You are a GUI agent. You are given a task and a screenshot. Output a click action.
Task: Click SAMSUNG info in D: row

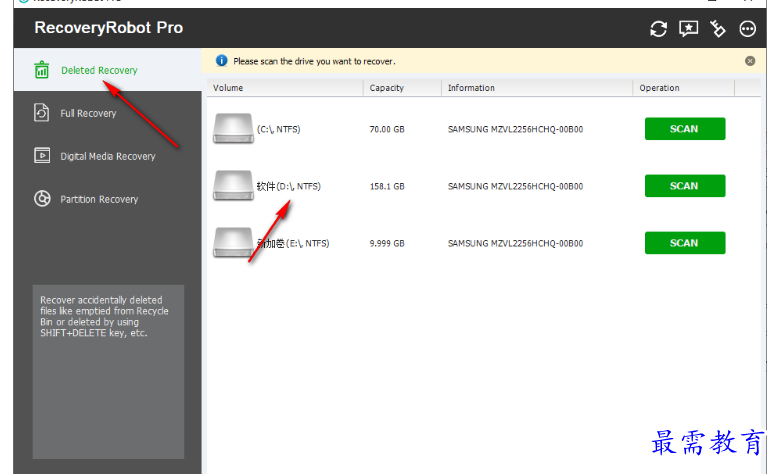pyautogui.click(x=515, y=186)
